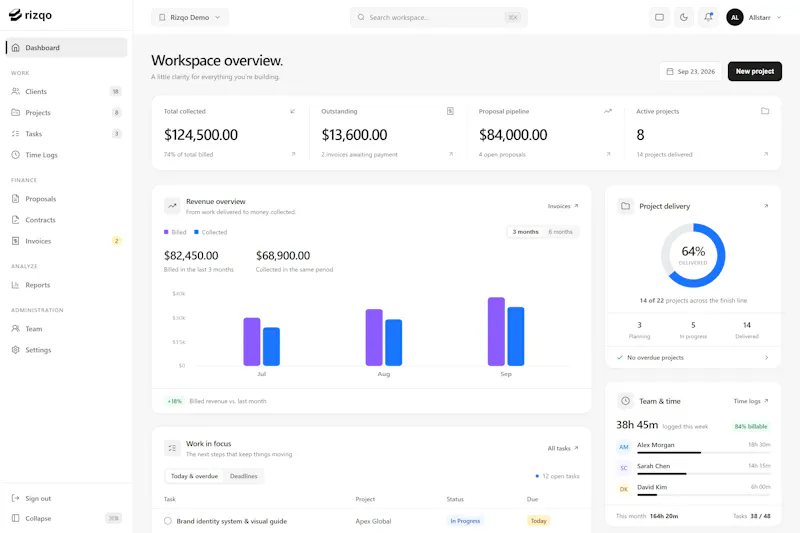
Task: Click the AL user avatar
Action: (735, 17)
